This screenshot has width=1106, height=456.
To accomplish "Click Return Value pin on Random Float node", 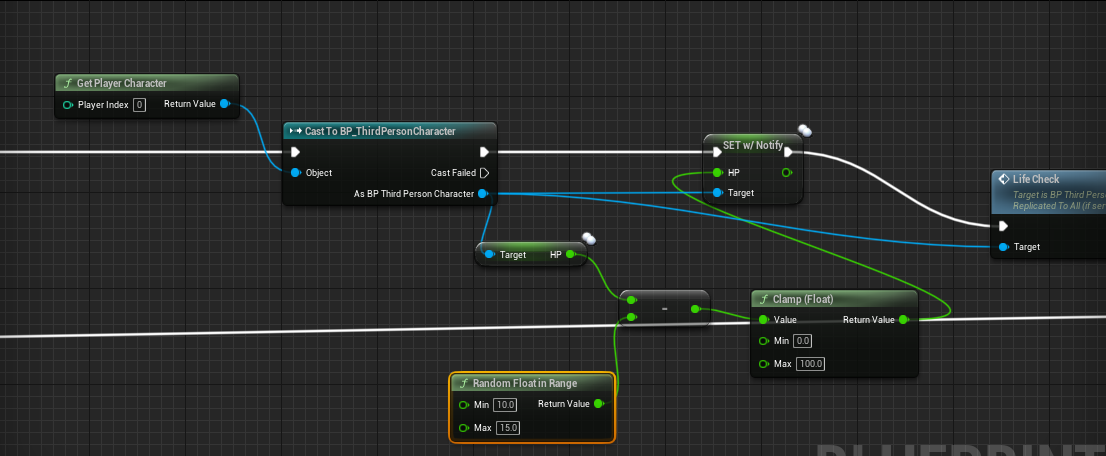I will 598,404.
